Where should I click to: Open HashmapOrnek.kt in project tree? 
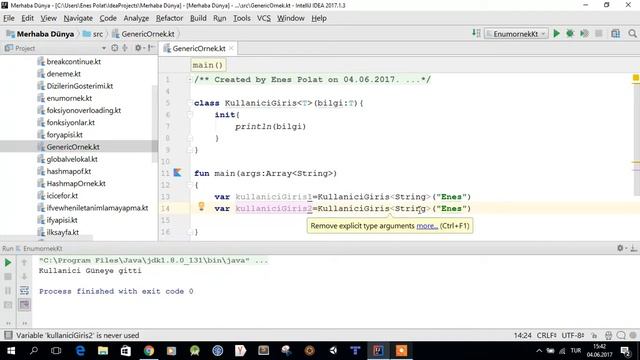pos(76,183)
